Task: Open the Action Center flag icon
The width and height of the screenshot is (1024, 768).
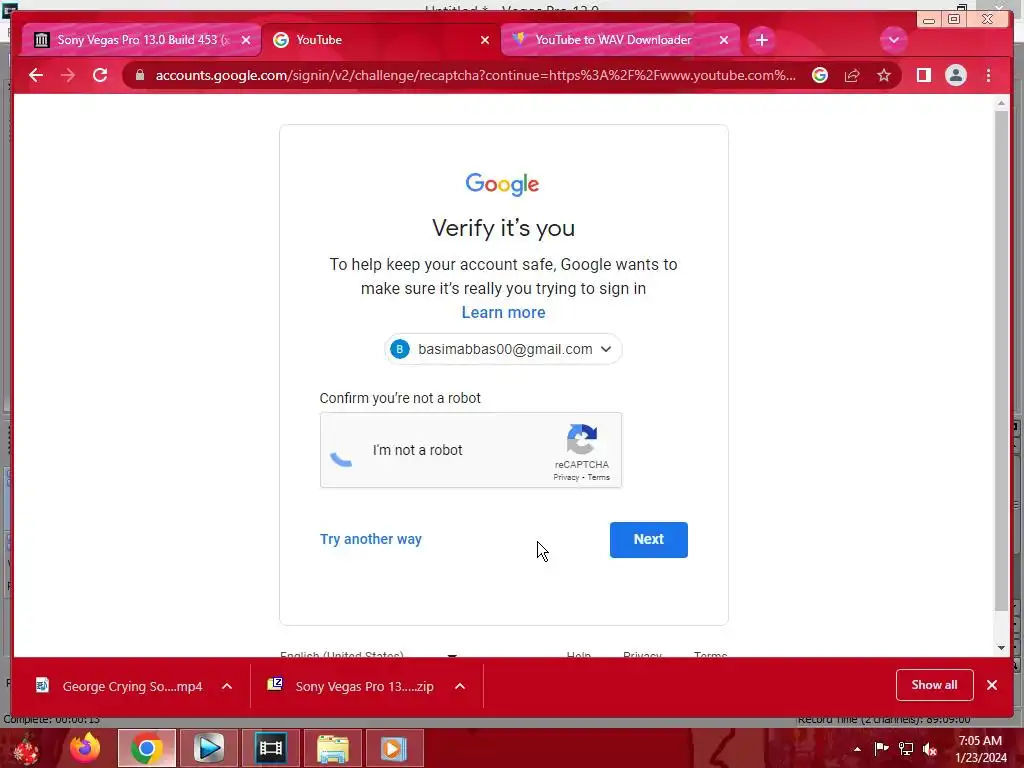Action: click(881, 748)
